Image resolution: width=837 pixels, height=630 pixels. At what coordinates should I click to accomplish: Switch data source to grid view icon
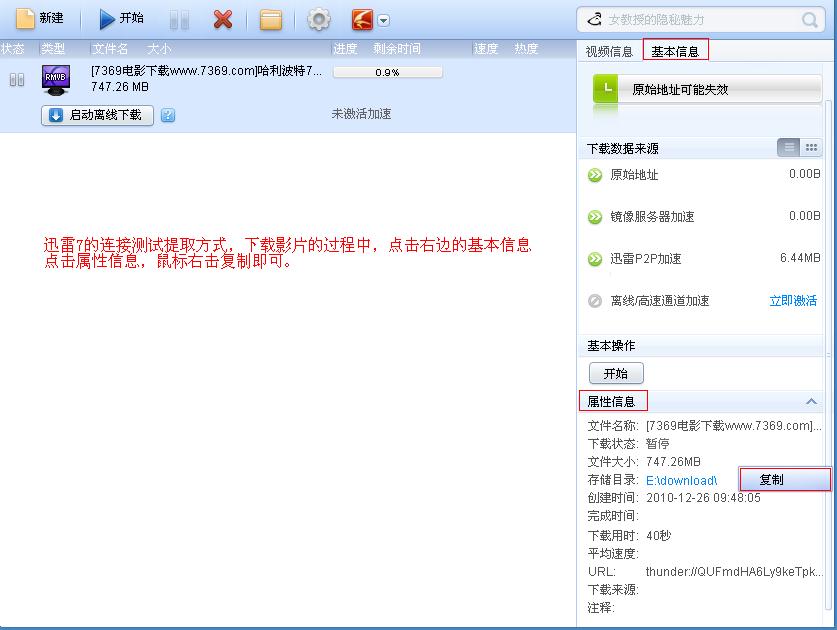click(811, 147)
